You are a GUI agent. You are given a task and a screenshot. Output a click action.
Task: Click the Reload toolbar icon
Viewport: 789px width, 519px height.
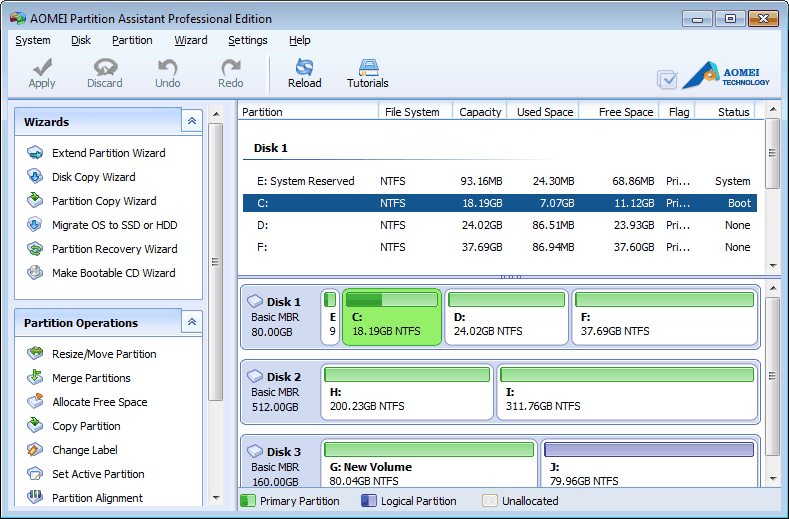pyautogui.click(x=304, y=73)
